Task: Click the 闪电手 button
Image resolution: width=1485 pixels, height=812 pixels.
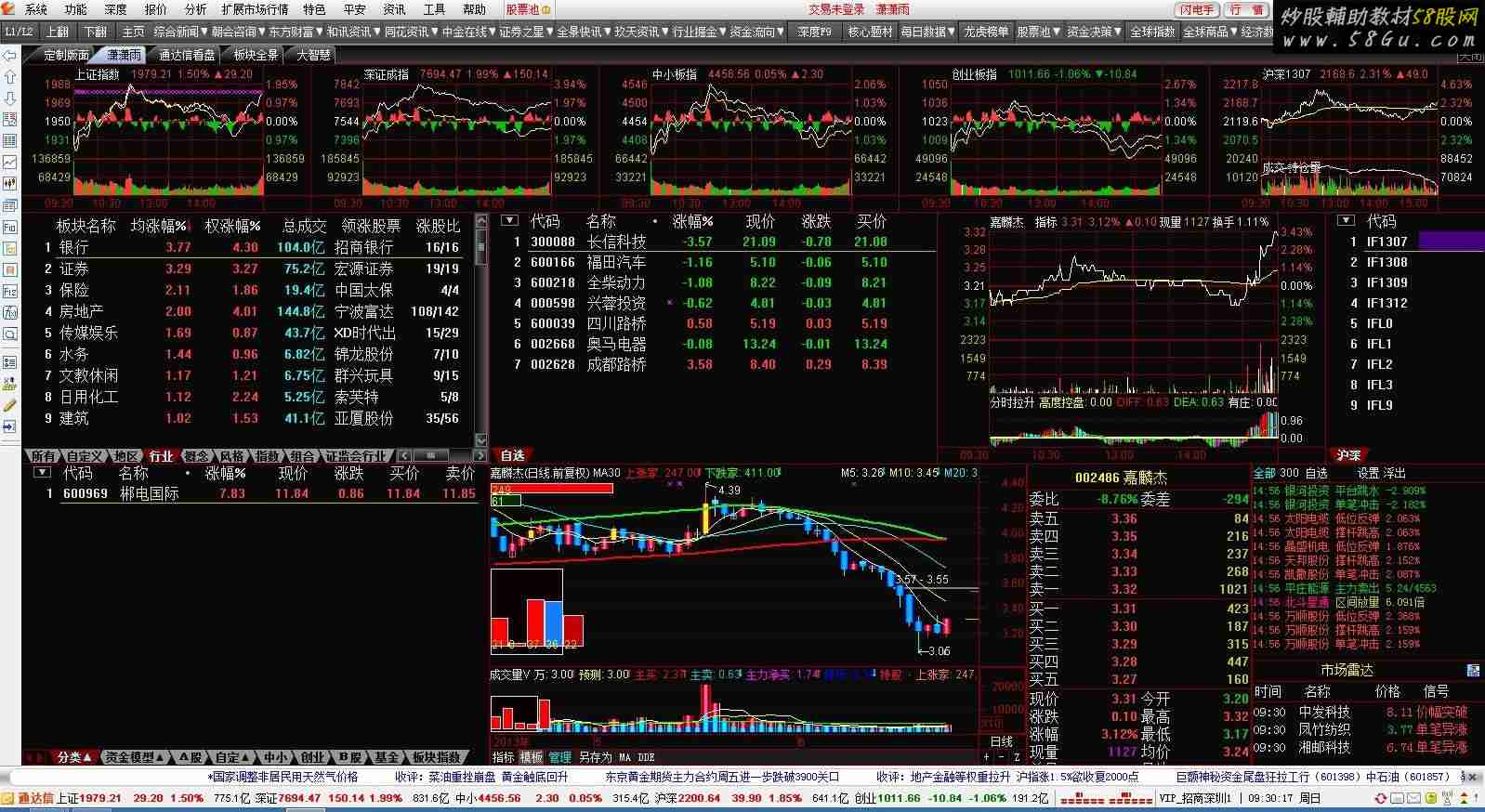Action: tap(1197, 9)
